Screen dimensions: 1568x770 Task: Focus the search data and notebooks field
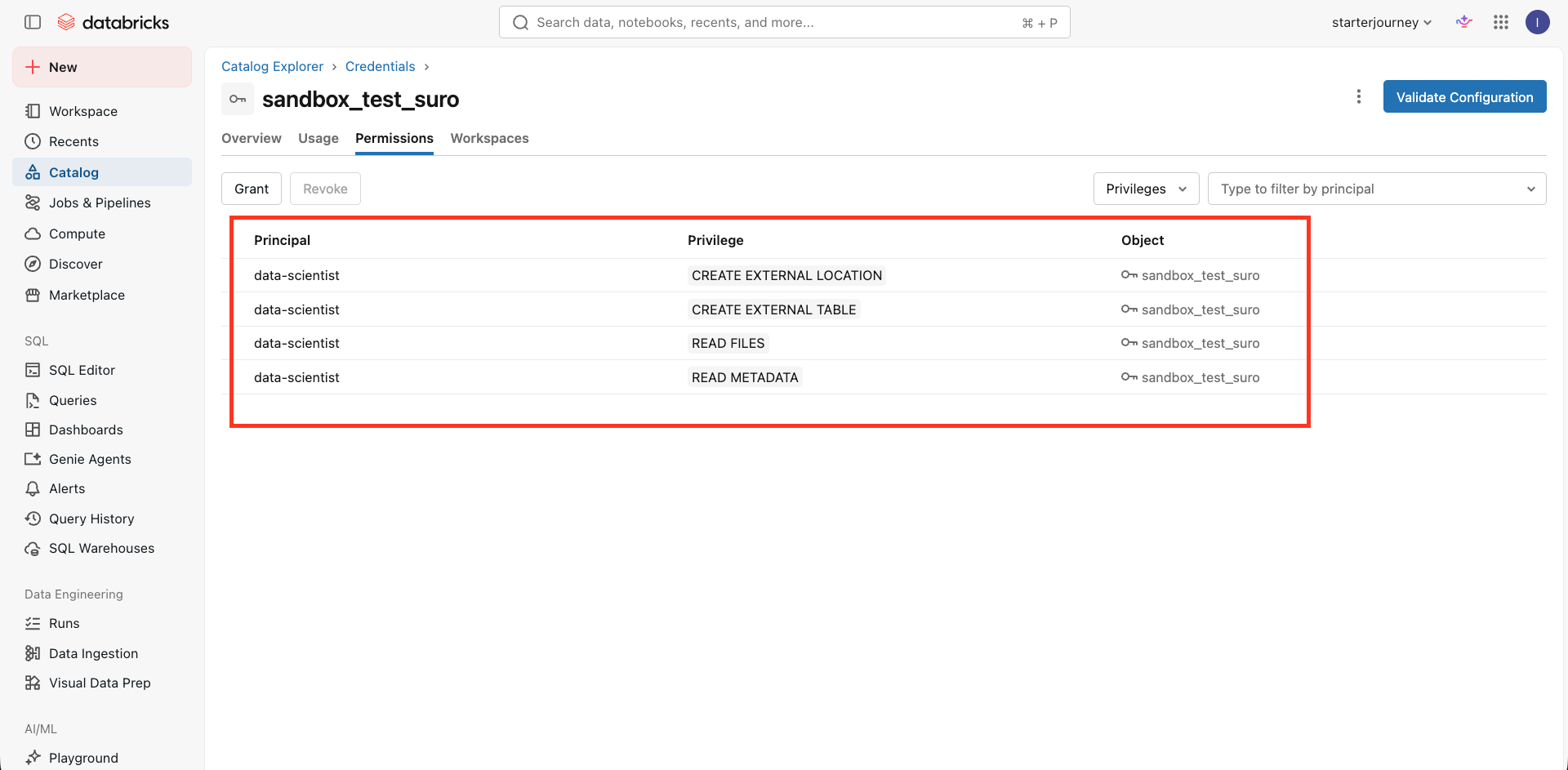pos(784,22)
